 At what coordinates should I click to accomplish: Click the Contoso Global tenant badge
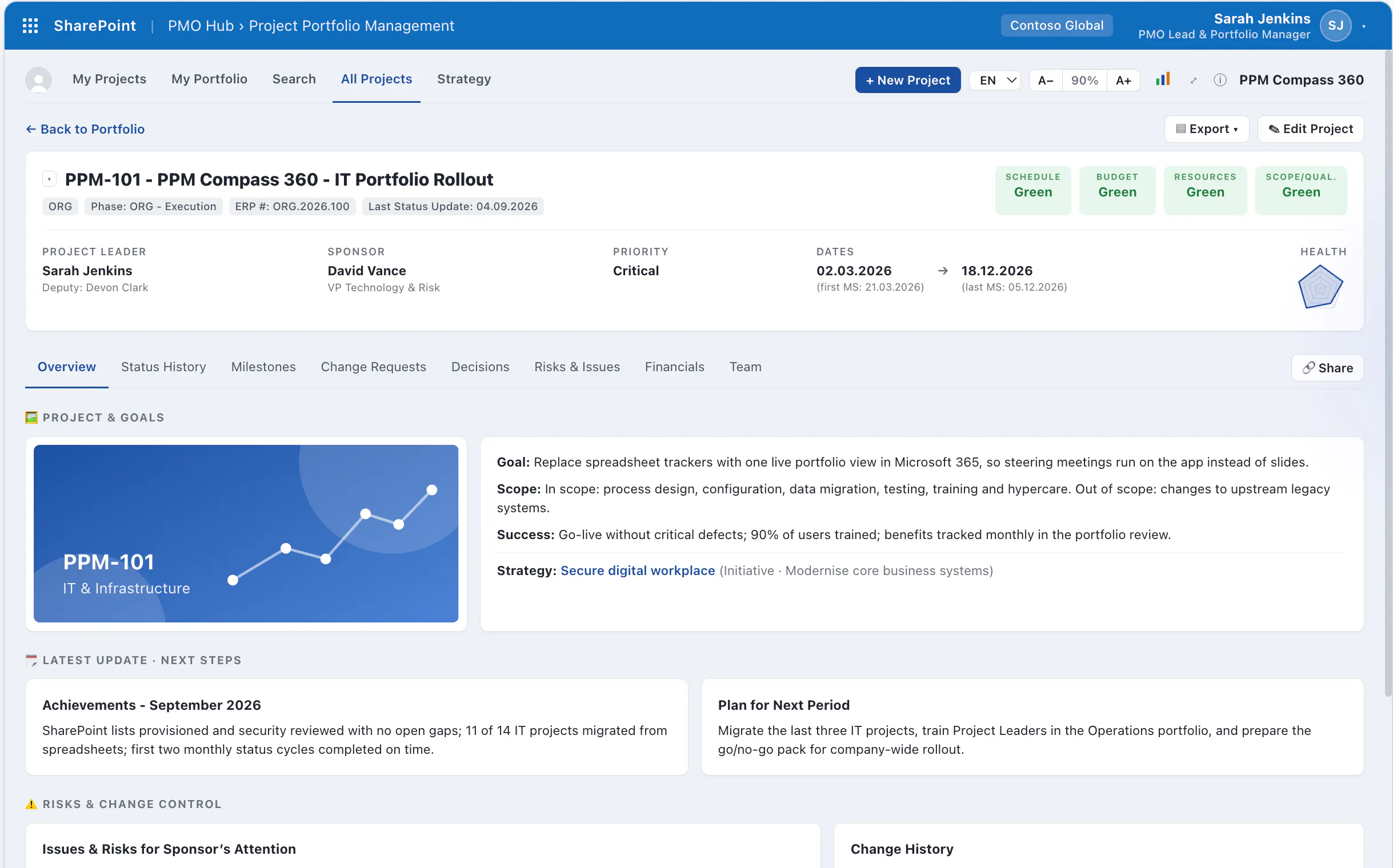(x=1056, y=26)
